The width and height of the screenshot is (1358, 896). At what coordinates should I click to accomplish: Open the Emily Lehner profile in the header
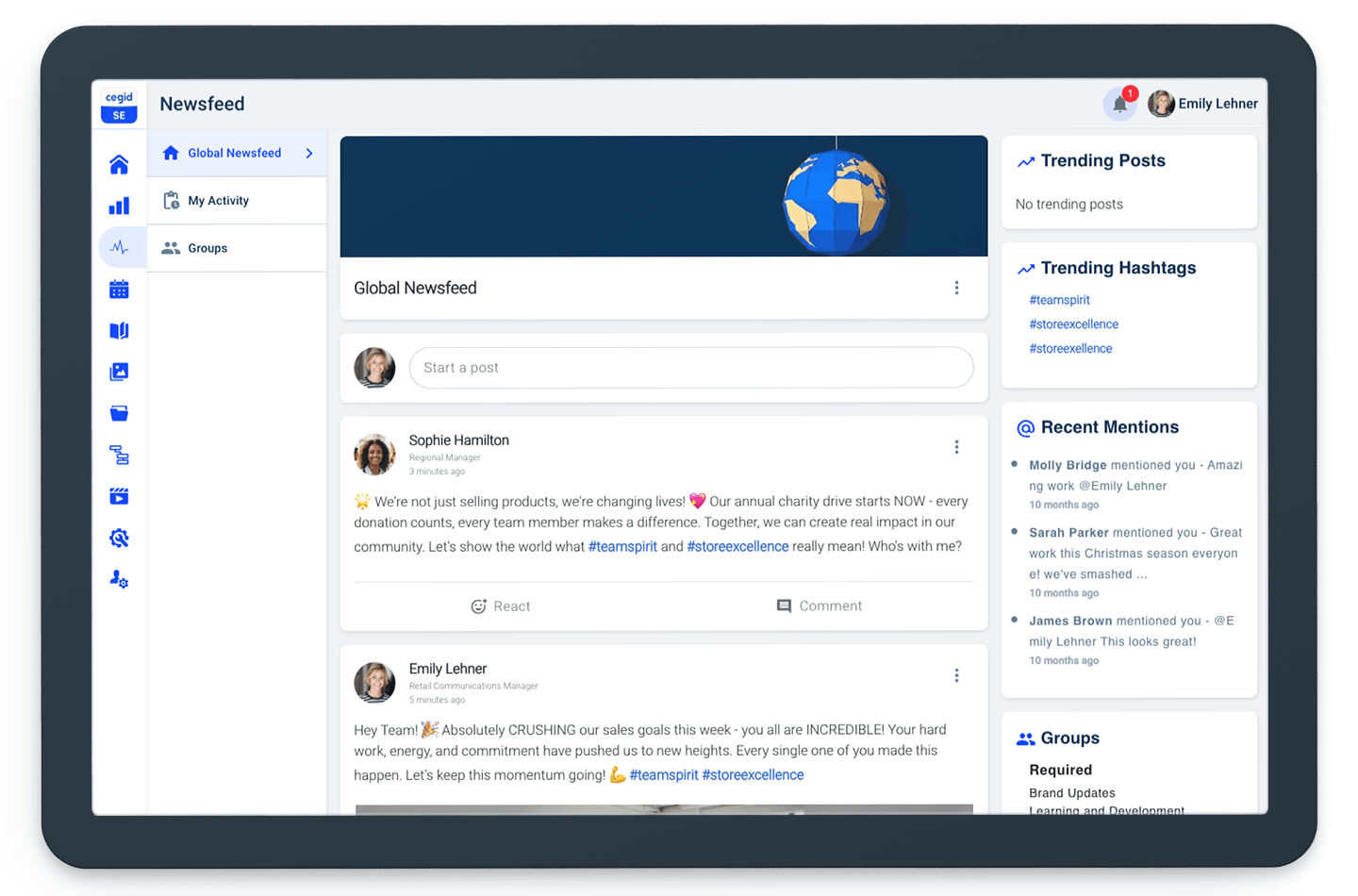(1202, 104)
